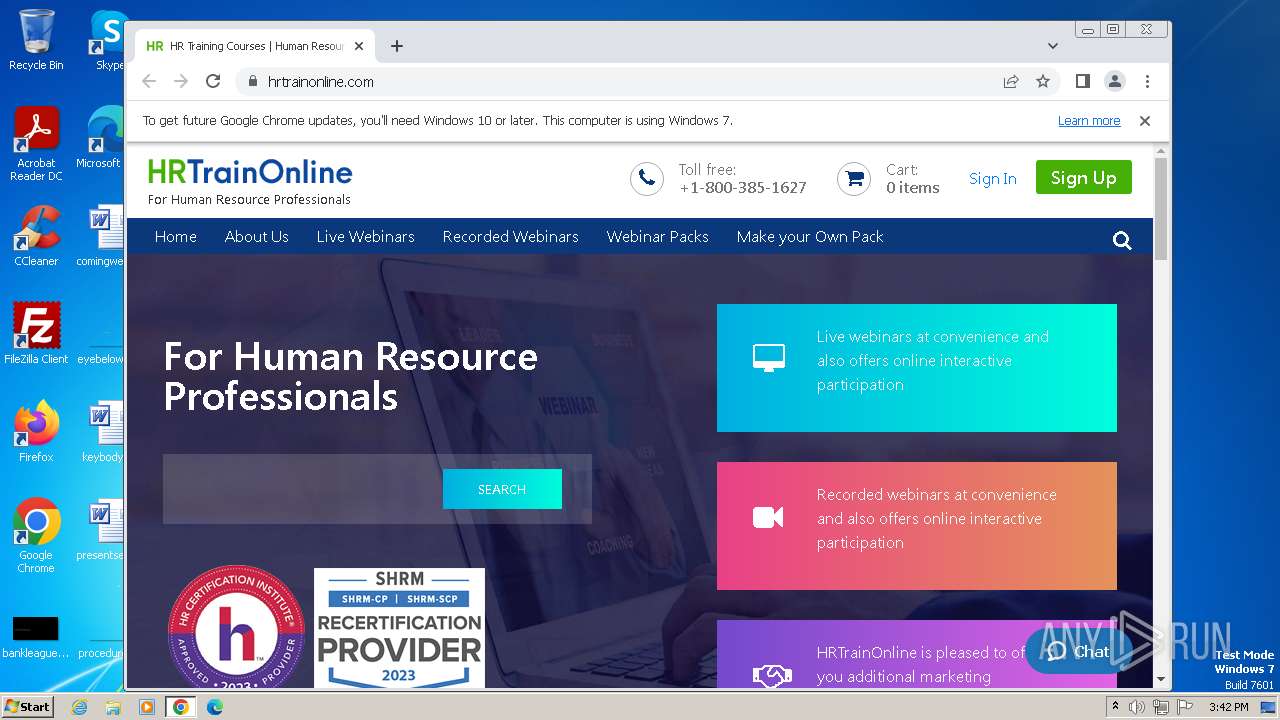Click the site search magnifier icon
Screen dimensions: 1280x720
coord(1122,240)
